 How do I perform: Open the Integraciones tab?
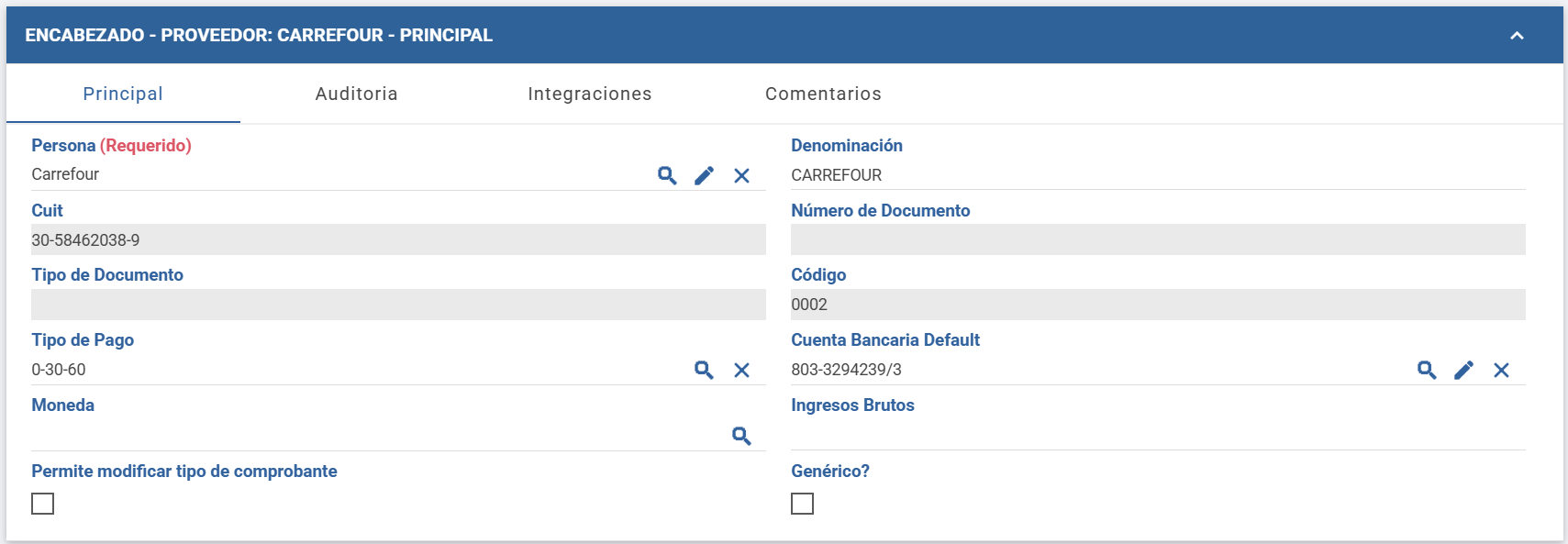[x=590, y=94]
